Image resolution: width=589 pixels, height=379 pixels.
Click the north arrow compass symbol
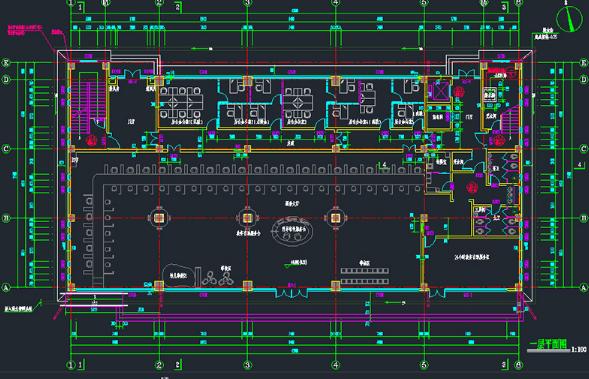pos(569,18)
